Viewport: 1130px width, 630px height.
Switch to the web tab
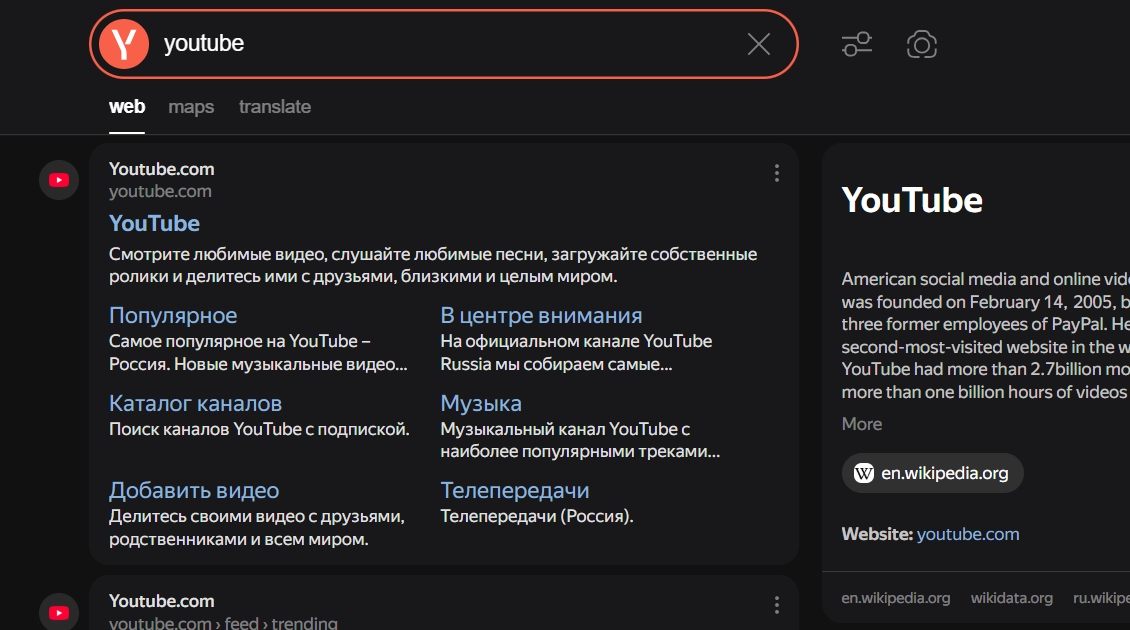(x=127, y=107)
